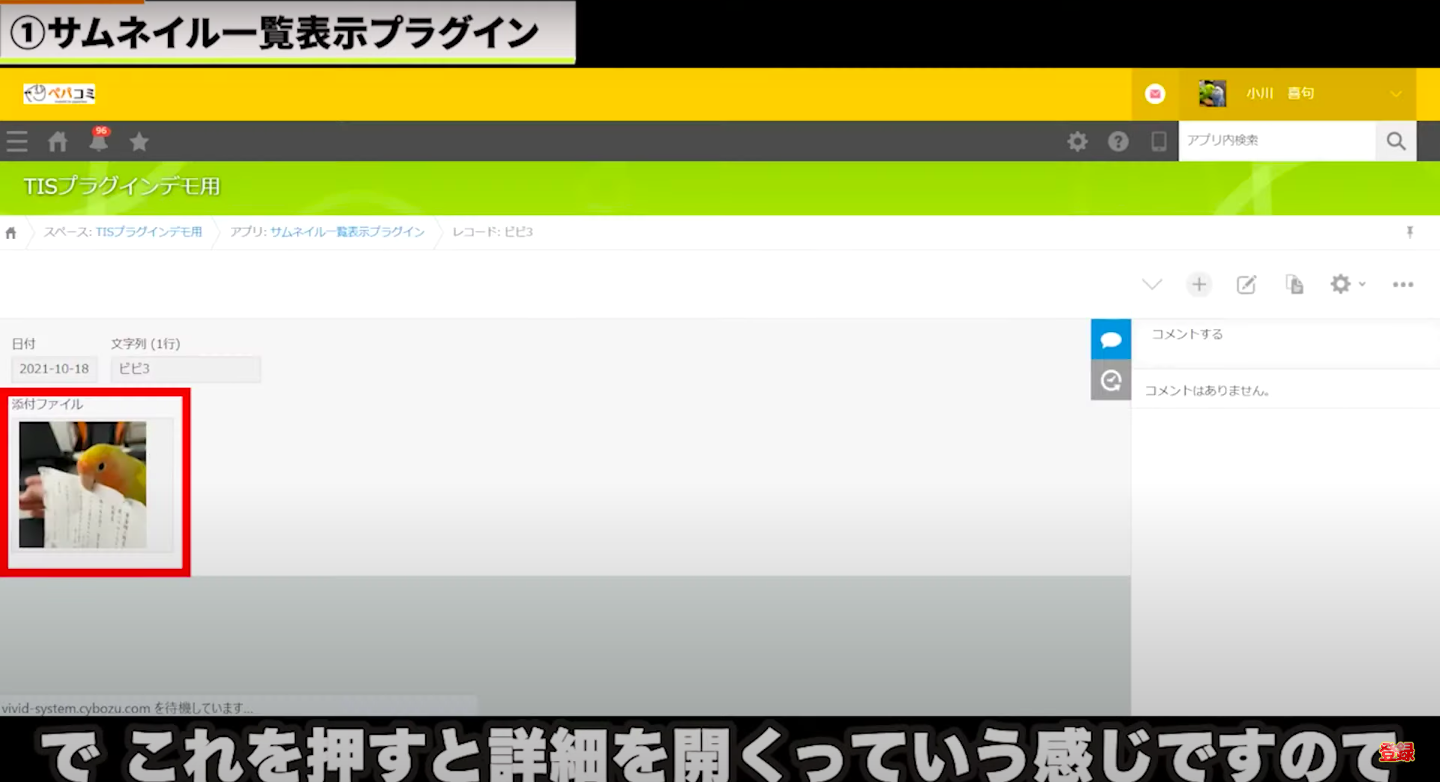
Task: Edit the record with pencil icon
Action: coord(1246,285)
